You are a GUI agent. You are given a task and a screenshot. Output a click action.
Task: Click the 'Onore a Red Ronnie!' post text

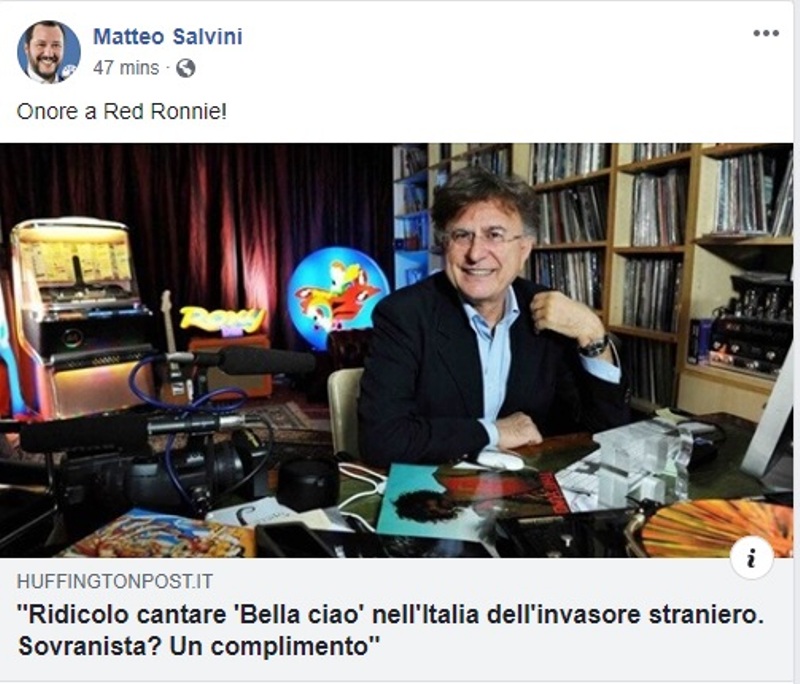click(x=121, y=111)
